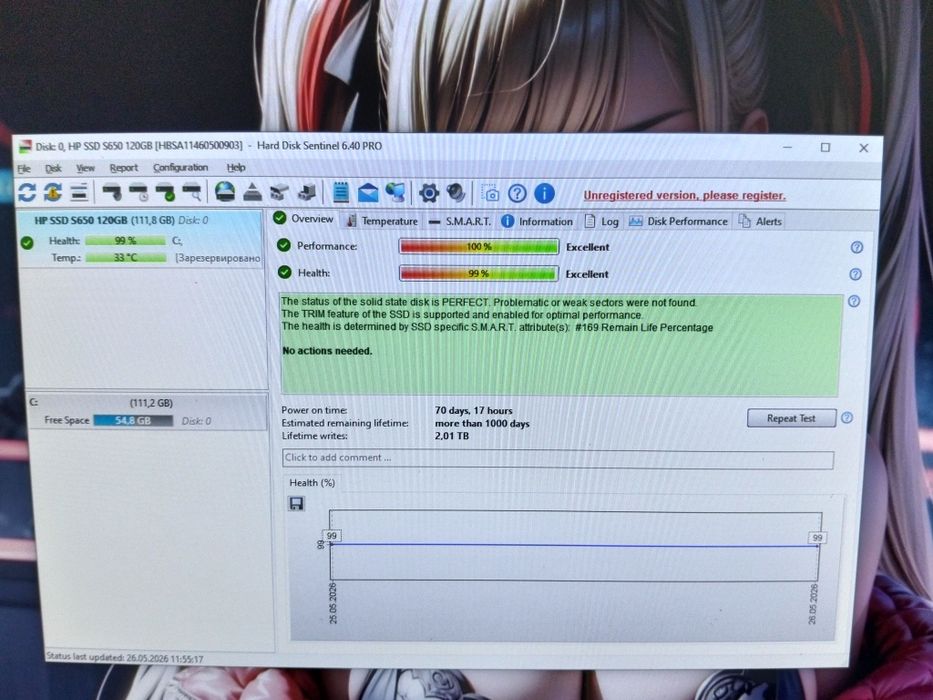Click the floppy disk save icon above graph

click(296, 504)
